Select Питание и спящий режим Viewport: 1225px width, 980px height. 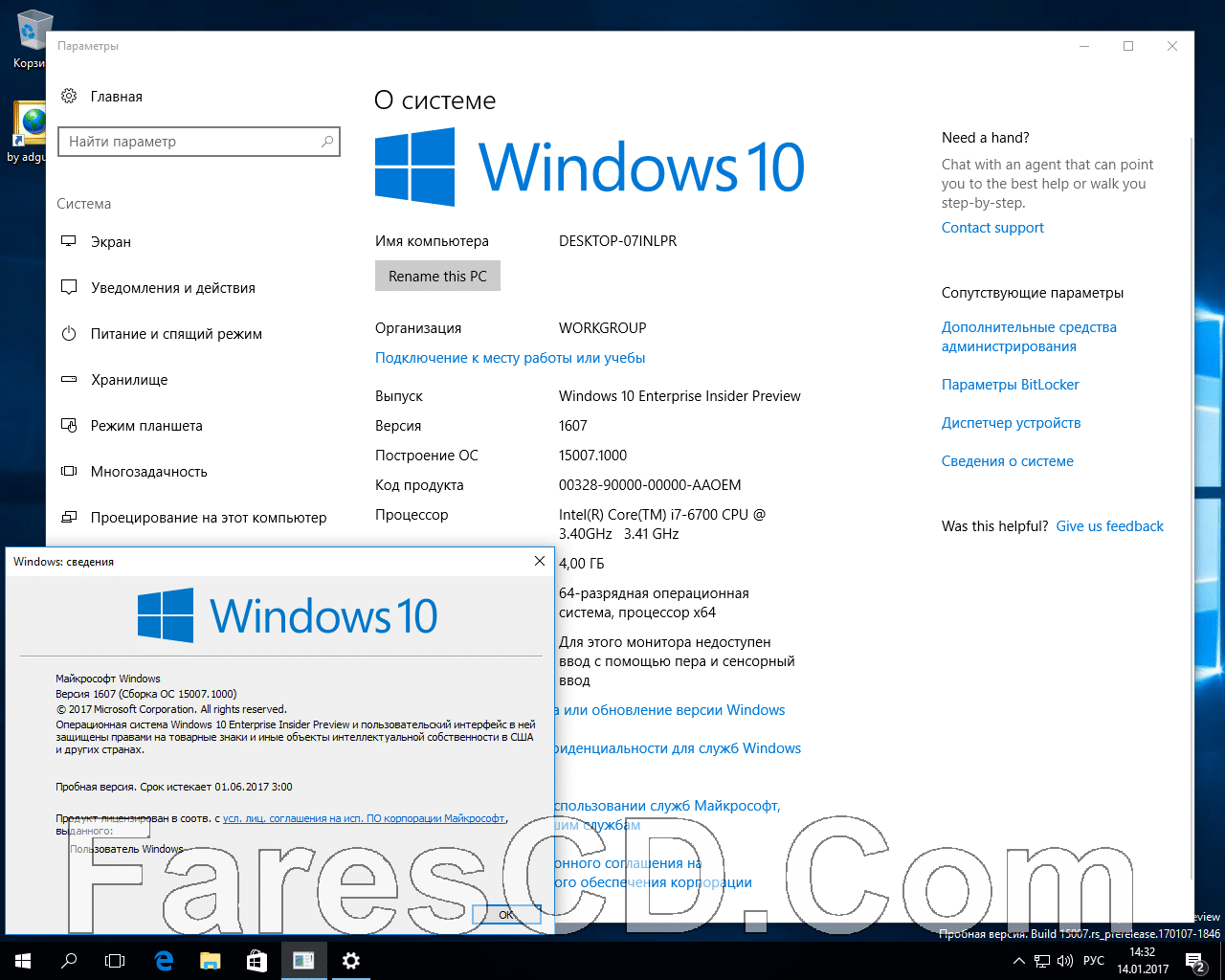click(x=176, y=334)
